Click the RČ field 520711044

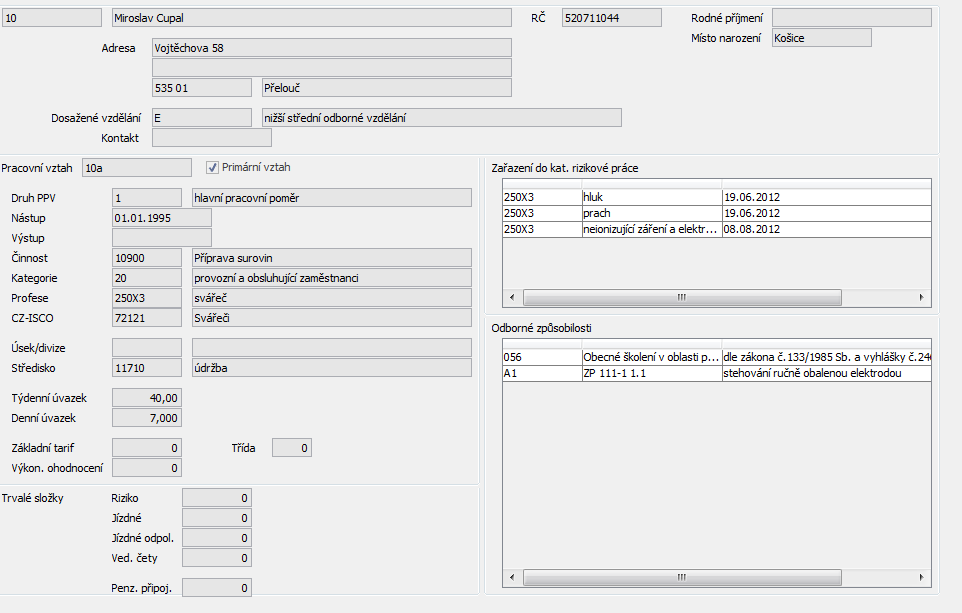pyautogui.click(x=611, y=18)
